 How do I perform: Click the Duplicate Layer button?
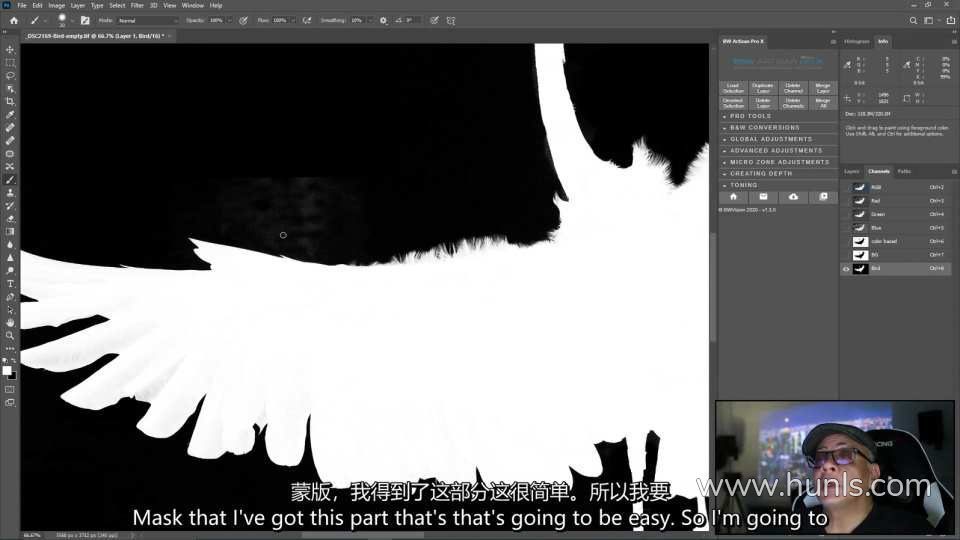coord(763,88)
